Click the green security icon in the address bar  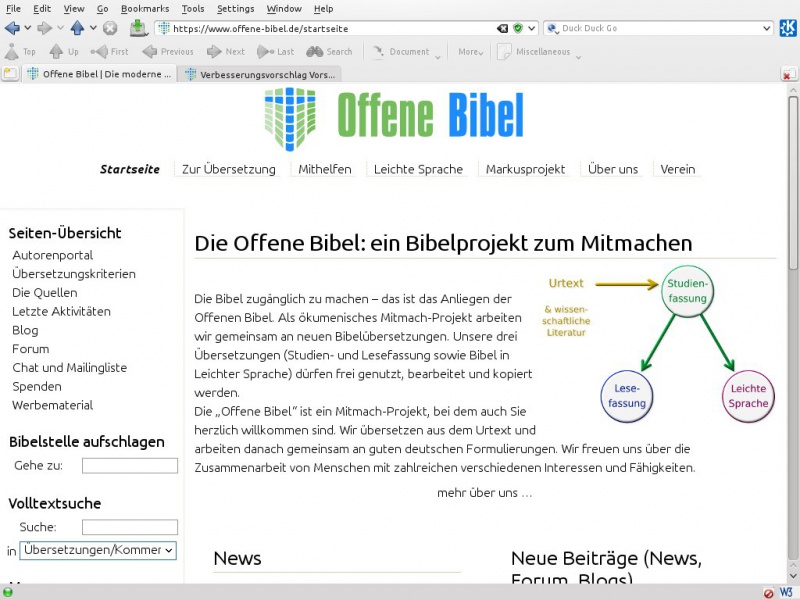pyautogui.click(x=518, y=28)
